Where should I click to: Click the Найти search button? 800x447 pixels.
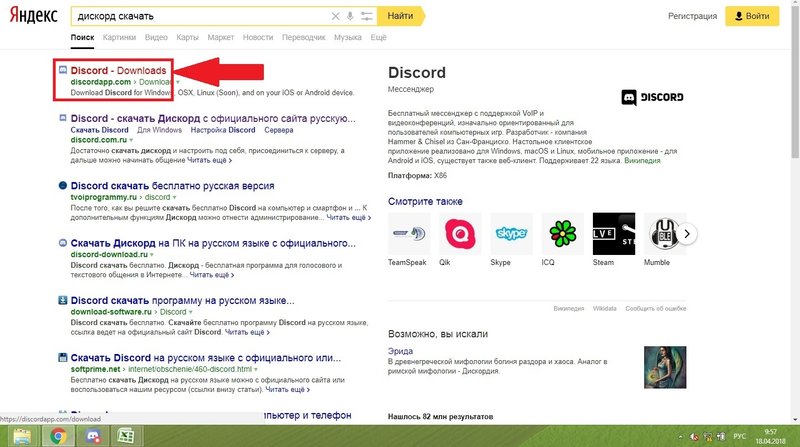click(400, 16)
